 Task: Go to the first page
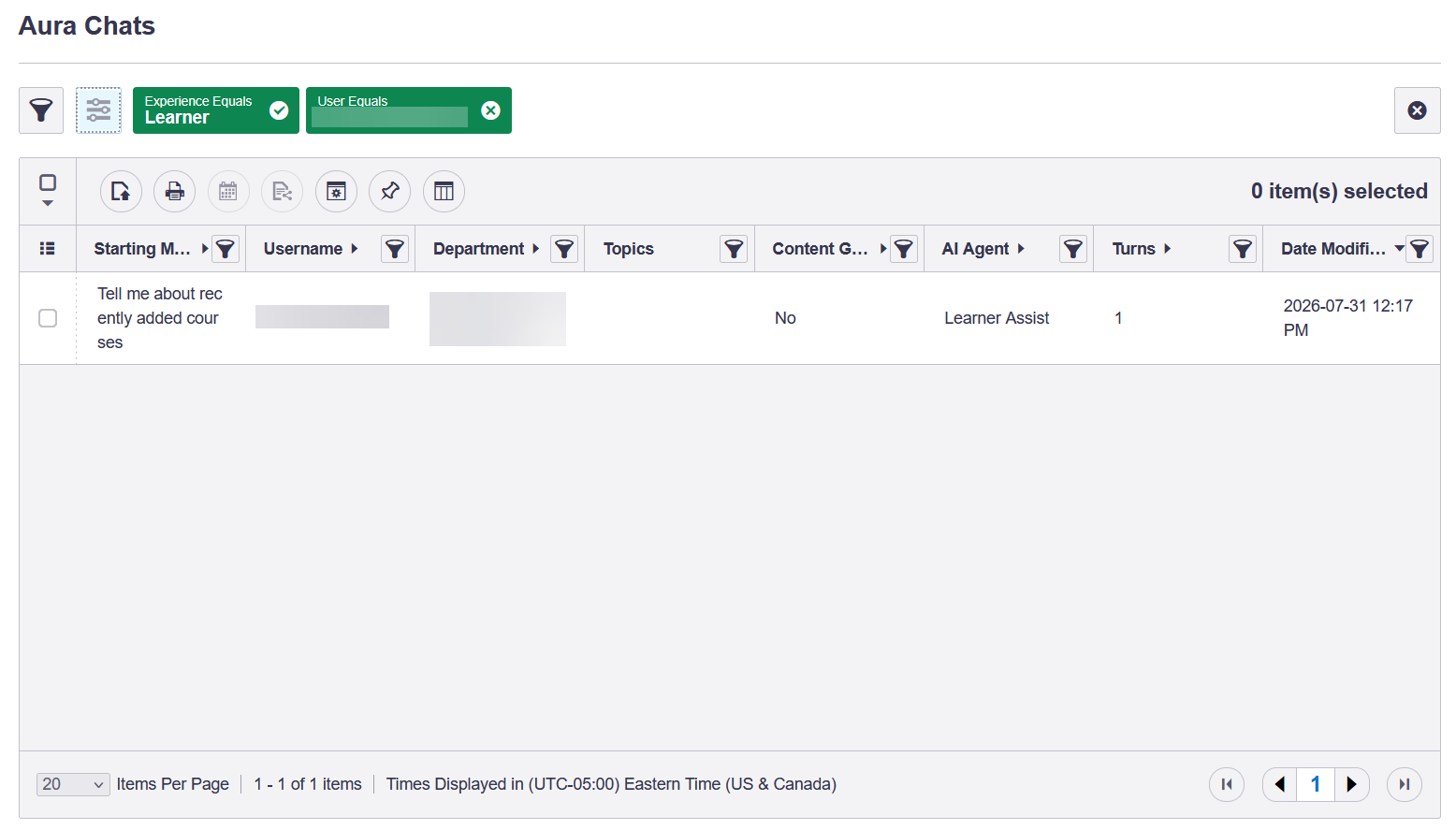pos(1227,784)
